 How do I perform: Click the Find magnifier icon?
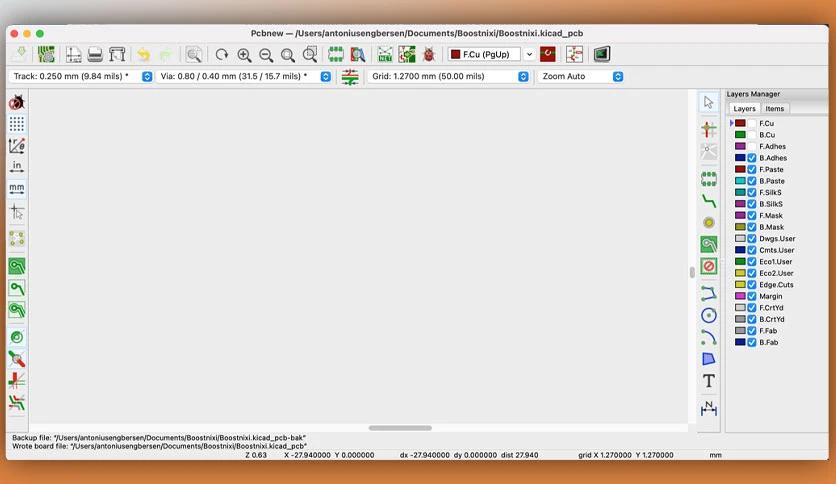194,54
